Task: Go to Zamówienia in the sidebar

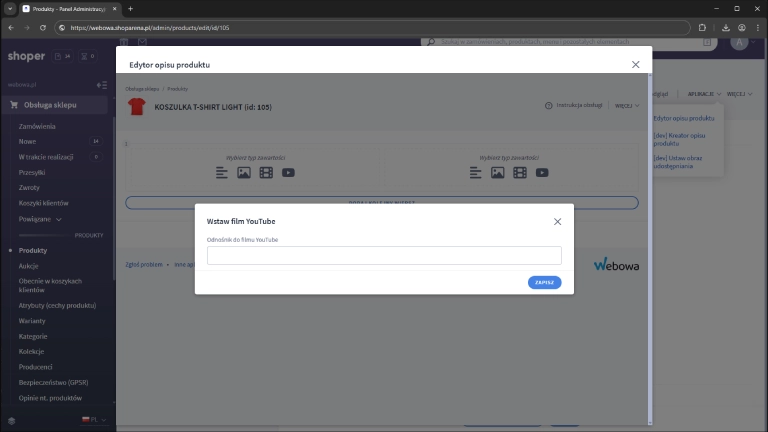Action: [x=37, y=126]
